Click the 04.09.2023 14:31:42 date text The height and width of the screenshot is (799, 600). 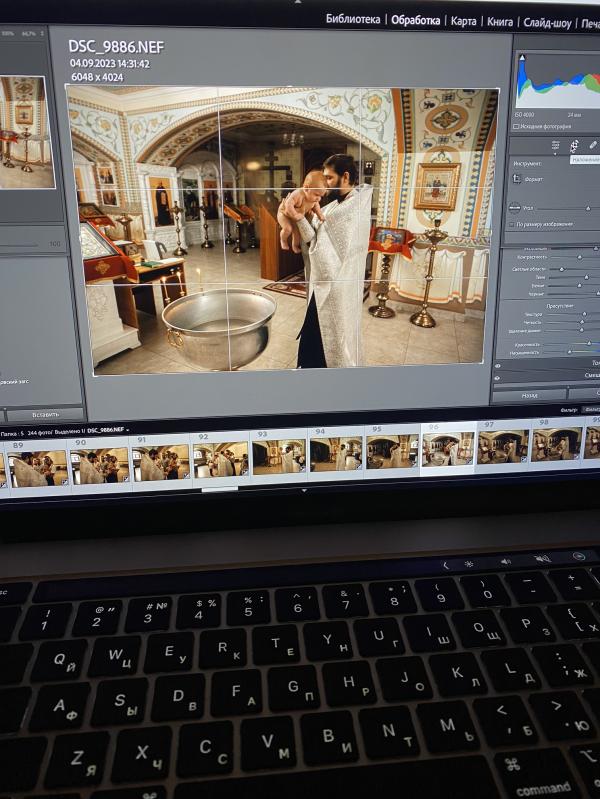(110, 64)
